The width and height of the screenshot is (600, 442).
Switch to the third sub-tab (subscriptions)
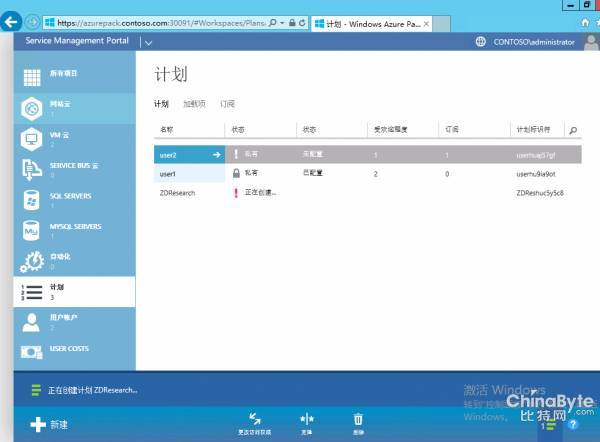[x=227, y=104]
